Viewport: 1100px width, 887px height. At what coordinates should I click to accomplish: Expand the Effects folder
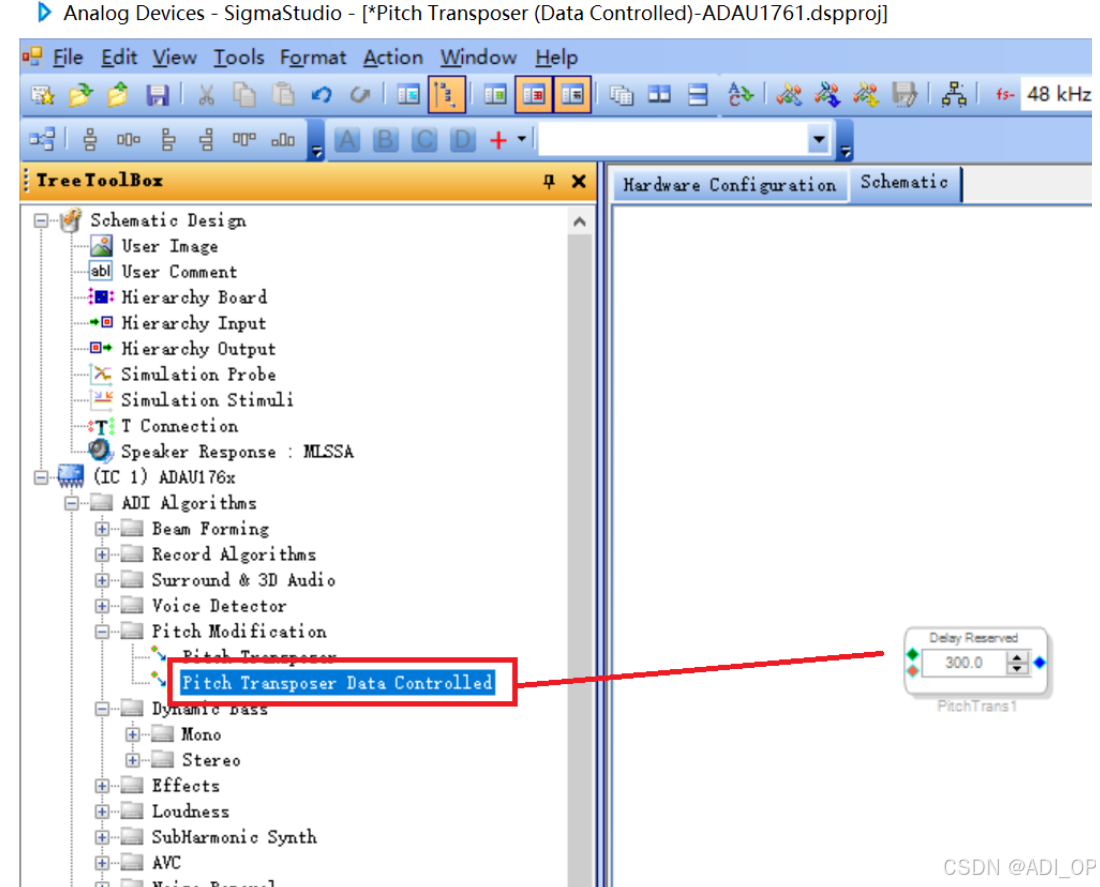102,786
